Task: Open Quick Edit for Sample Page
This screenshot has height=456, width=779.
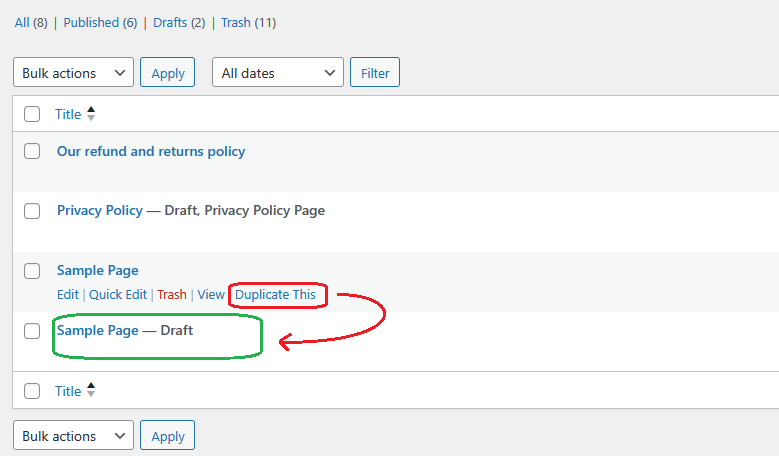Action: click(118, 295)
